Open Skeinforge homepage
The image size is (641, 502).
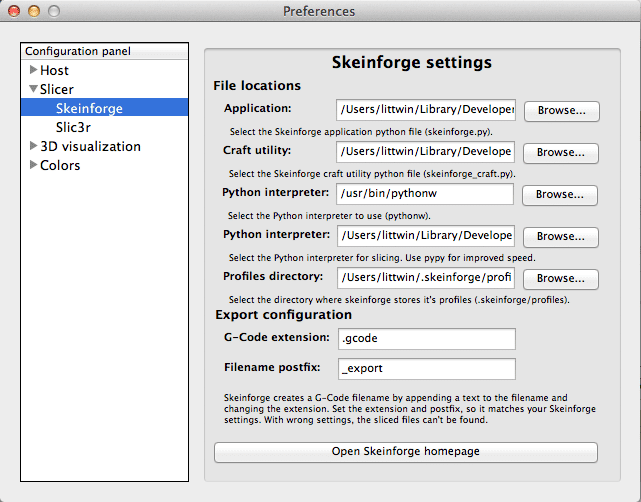click(406, 452)
